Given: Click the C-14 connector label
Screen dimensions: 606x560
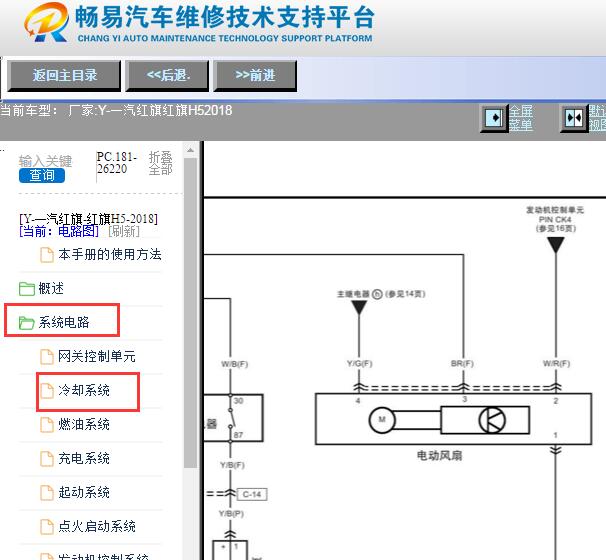Looking at the screenshot, I should 252,494.
